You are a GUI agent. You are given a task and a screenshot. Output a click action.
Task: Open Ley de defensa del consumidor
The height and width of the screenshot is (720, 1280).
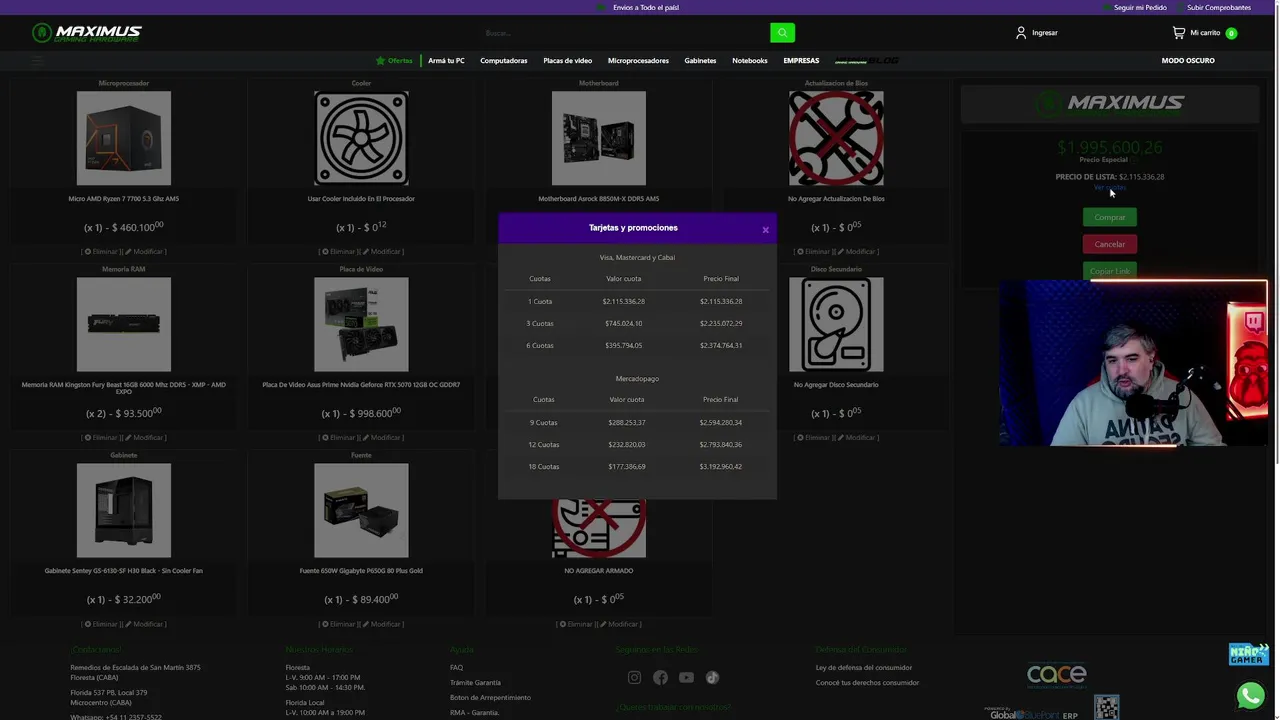[864, 668]
